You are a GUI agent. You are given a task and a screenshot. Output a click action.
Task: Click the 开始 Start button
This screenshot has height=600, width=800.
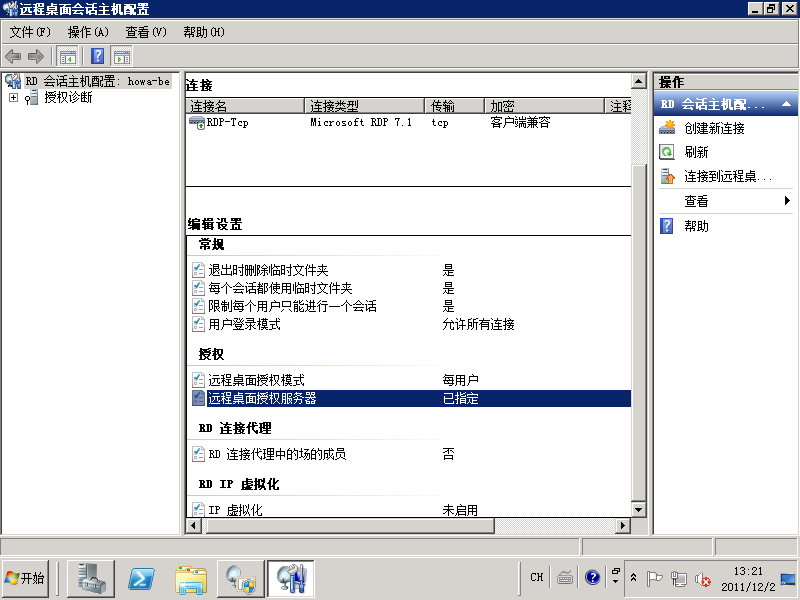point(26,578)
